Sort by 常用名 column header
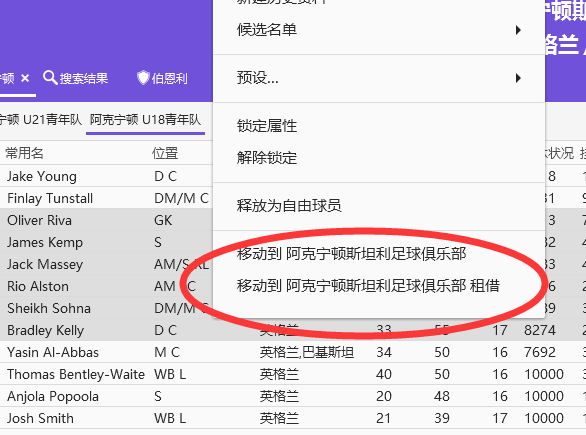 [x=25, y=153]
